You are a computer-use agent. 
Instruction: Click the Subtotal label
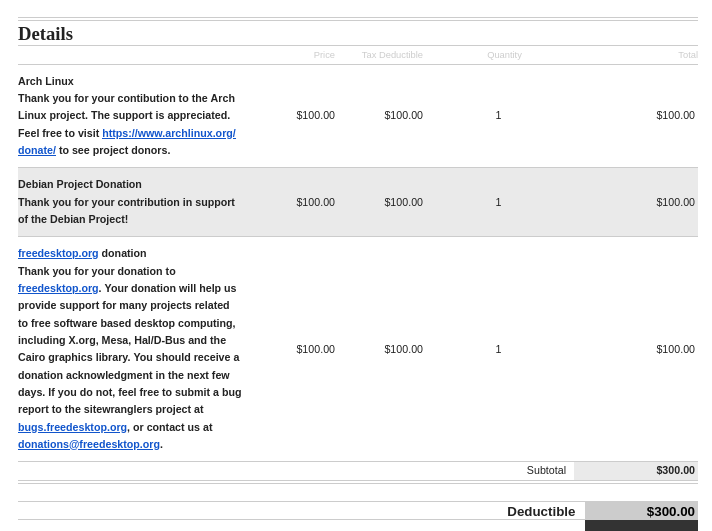click(546, 471)
